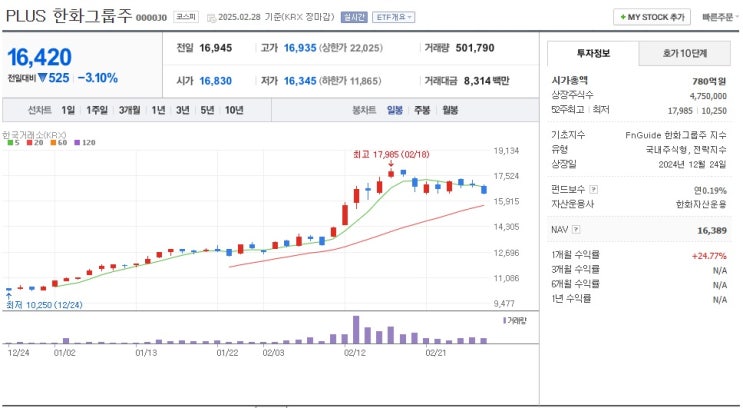Select the 1일 line chart period
The width and height of the screenshot is (743, 408).
tap(68, 110)
